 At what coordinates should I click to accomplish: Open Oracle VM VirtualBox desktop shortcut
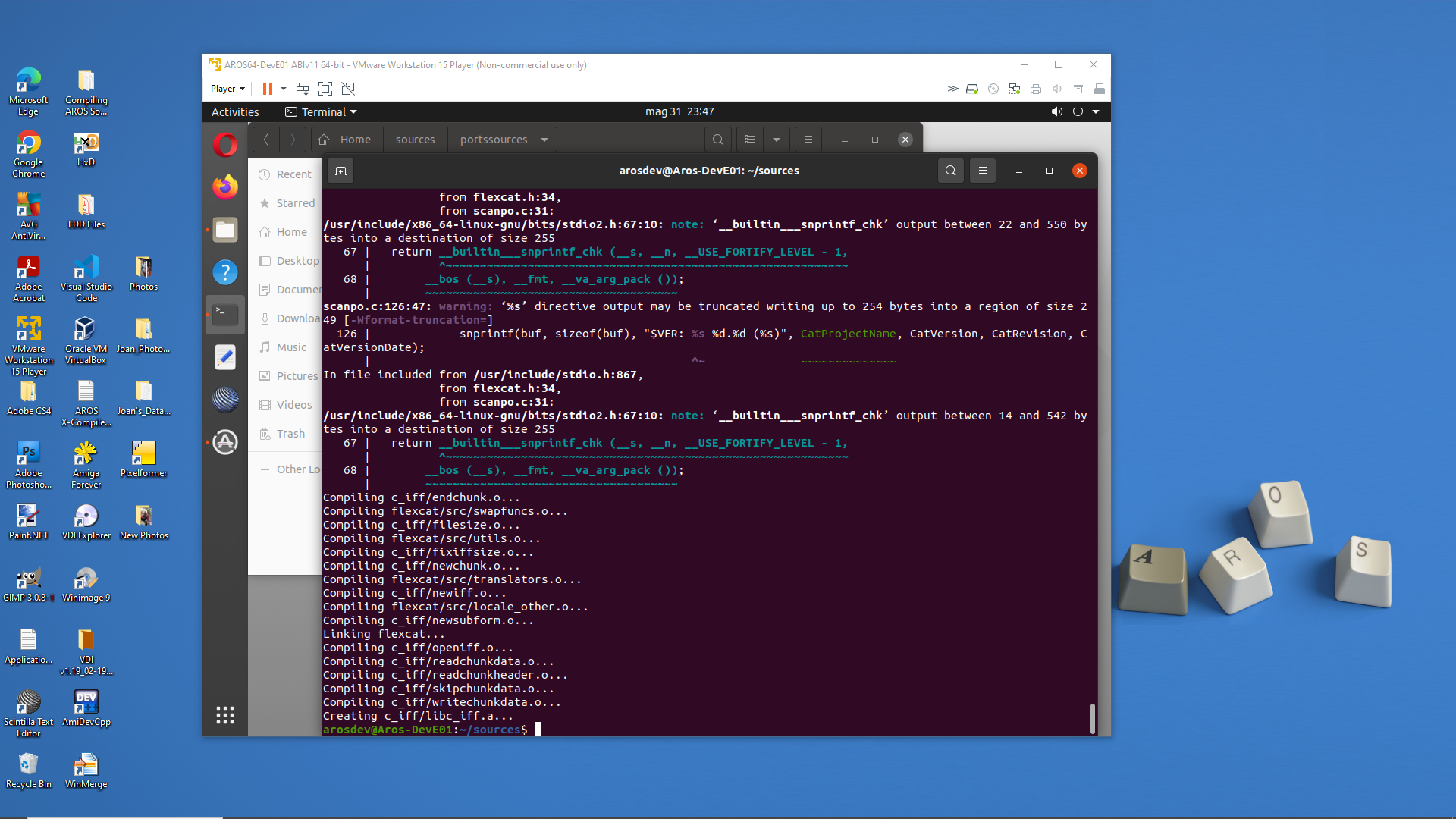86,340
